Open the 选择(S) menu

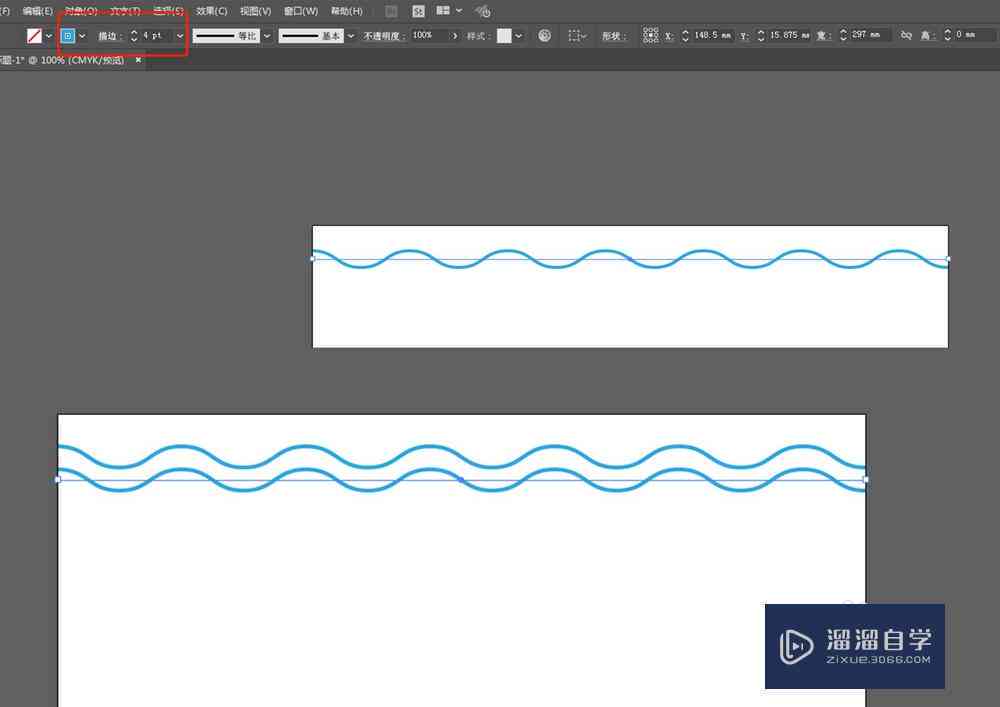pyautogui.click(x=168, y=11)
